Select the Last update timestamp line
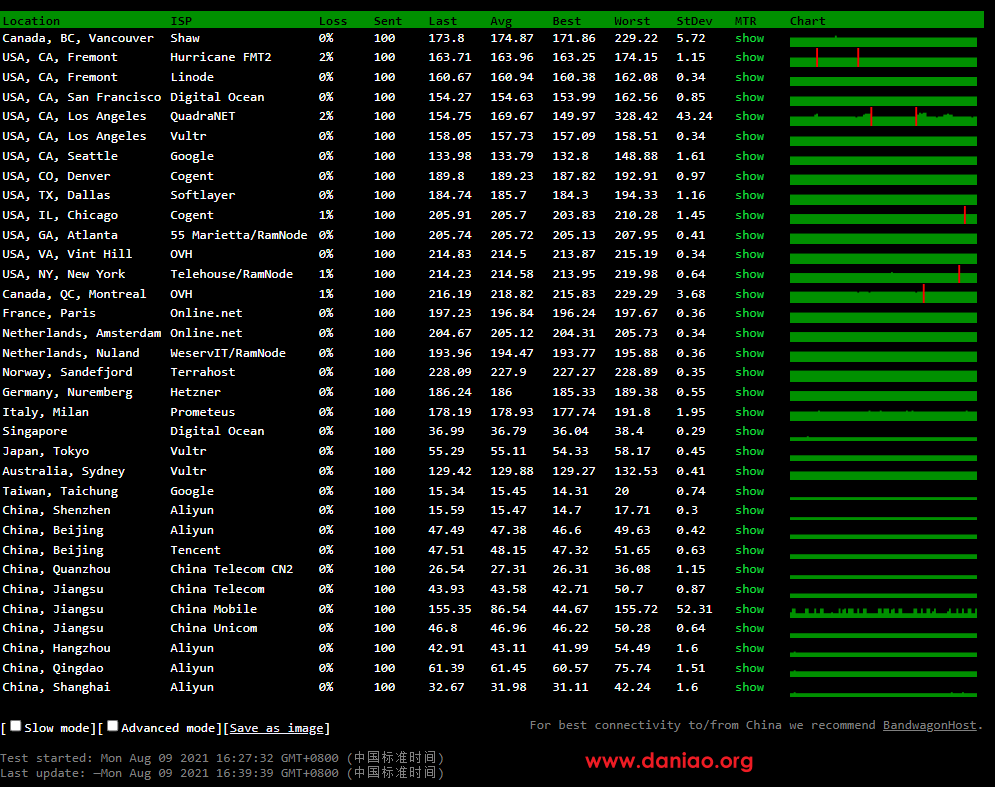Viewport: 995px width, 787px height. pyautogui.click(x=221, y=773)
